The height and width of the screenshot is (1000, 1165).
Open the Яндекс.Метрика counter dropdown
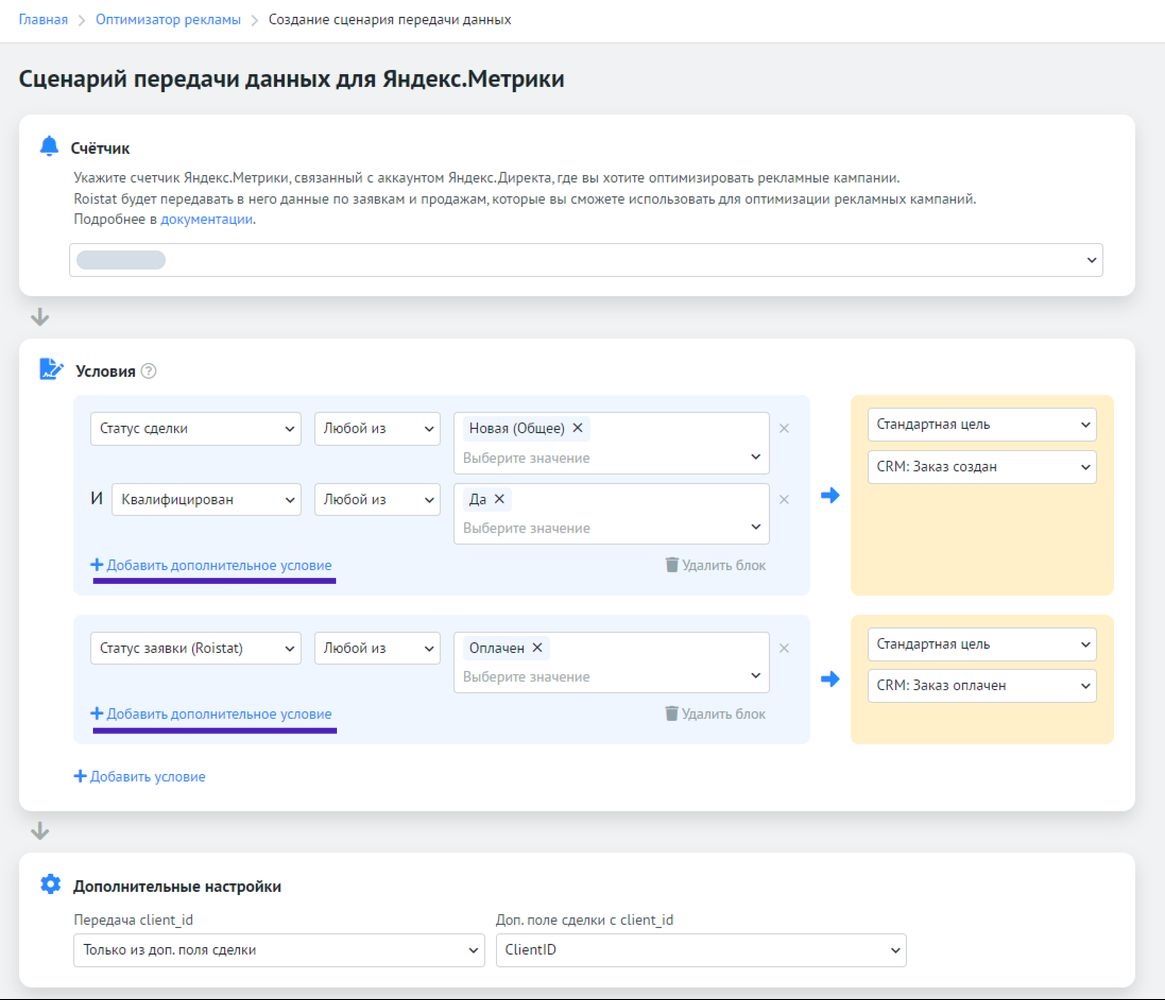pos(585,260)
